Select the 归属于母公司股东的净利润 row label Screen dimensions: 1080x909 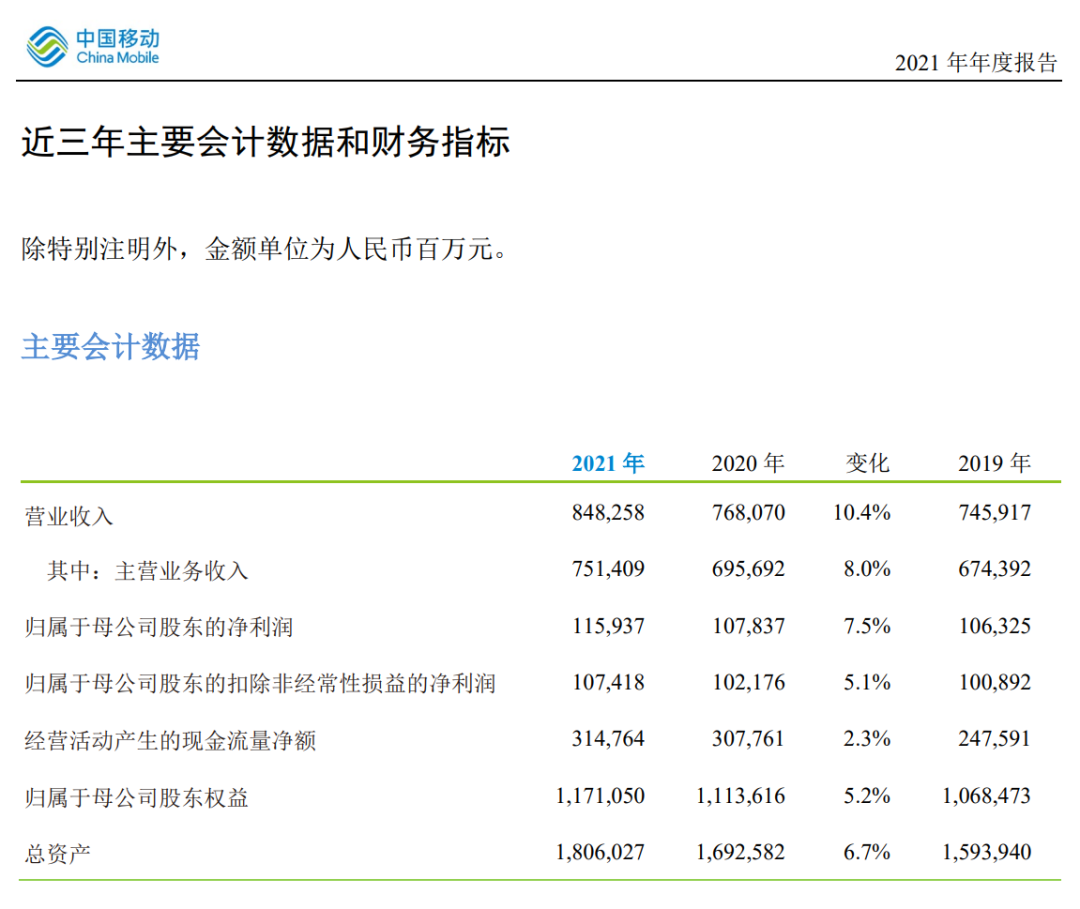[x=159, y=627]
